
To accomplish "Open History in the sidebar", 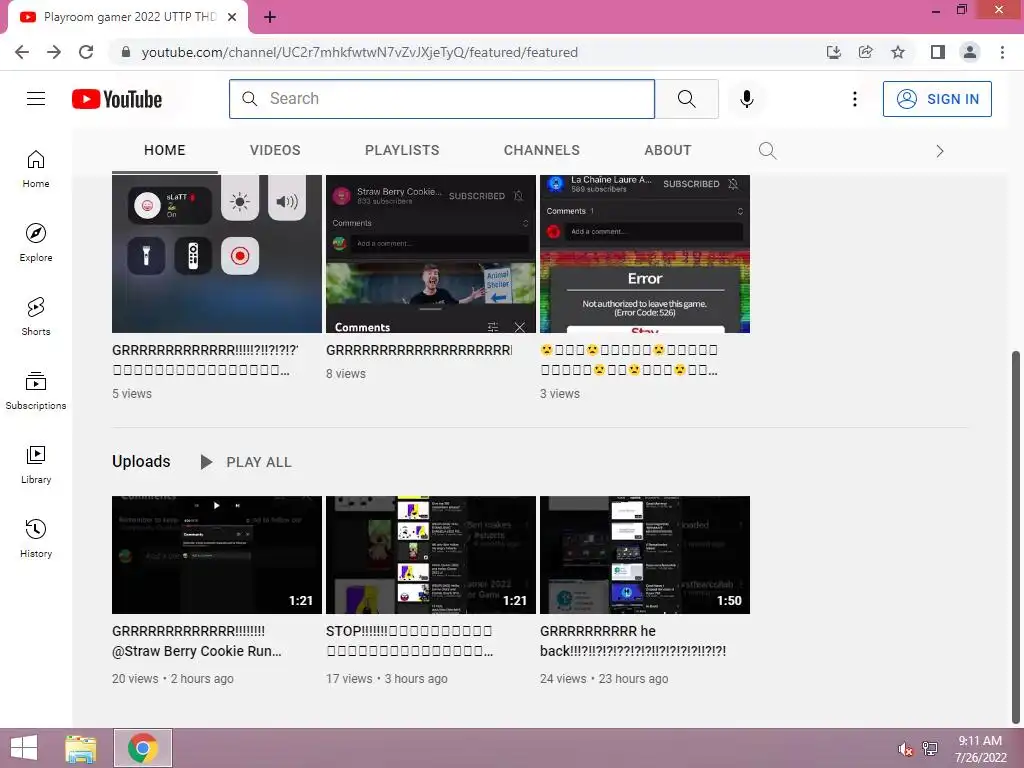I will (36, 539).
